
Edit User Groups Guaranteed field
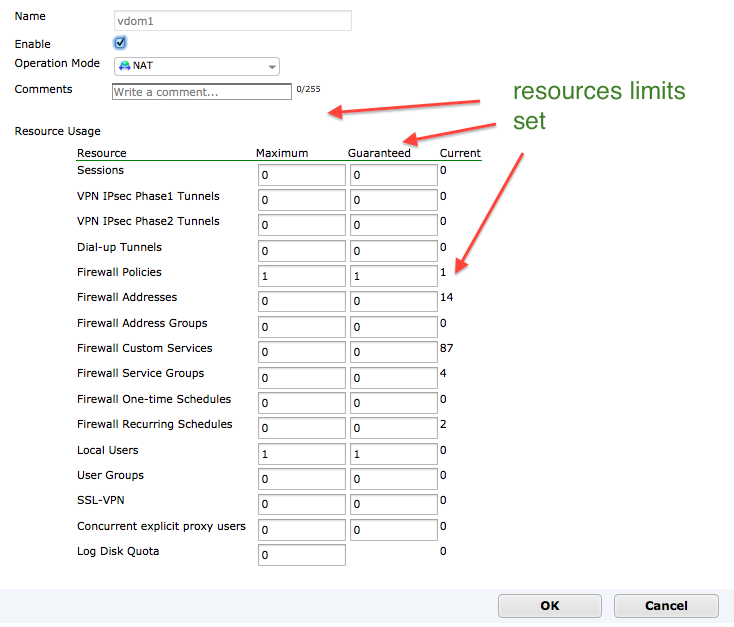coord(394,479)
